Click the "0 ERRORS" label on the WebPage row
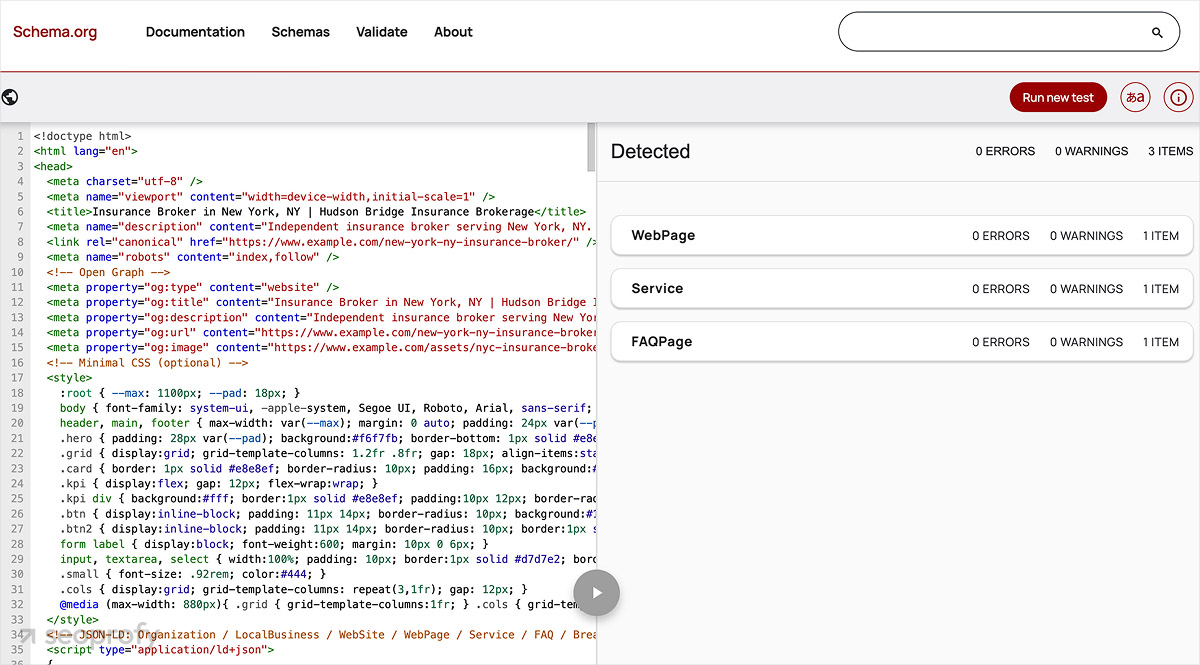The image size is (1200, 665). click(x=1001, y=235)
